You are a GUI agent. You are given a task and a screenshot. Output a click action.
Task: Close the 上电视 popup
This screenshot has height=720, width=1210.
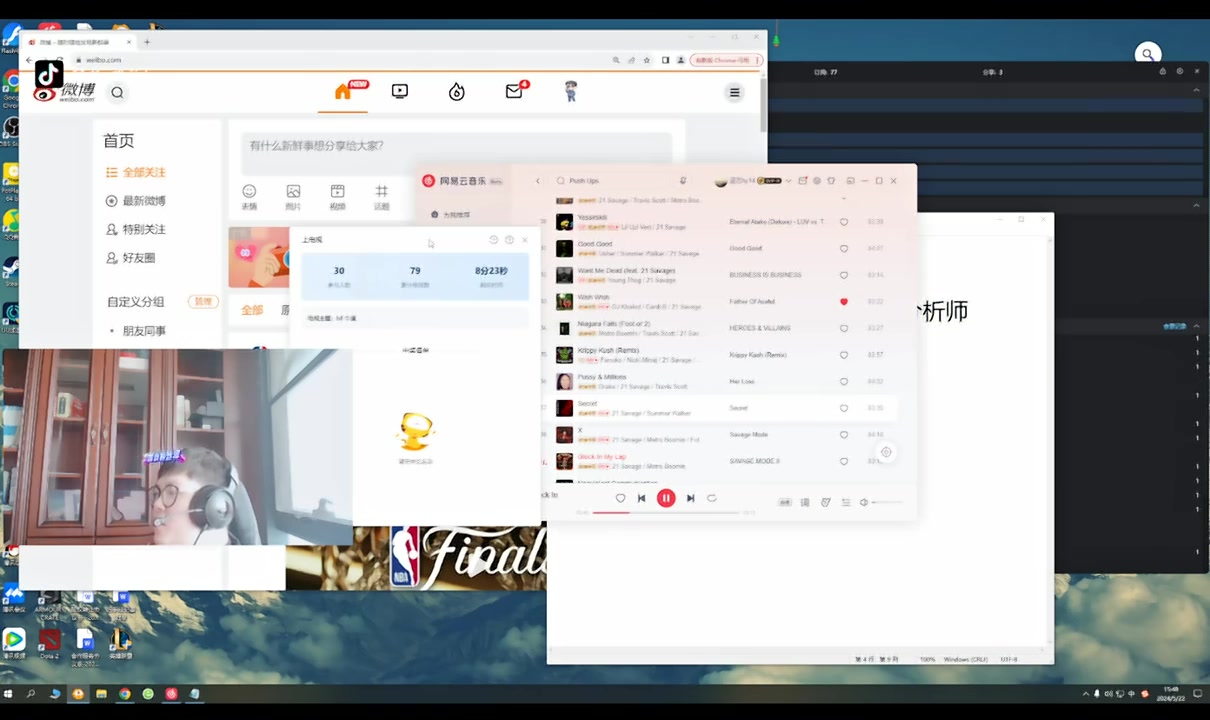tap(525, 240)
